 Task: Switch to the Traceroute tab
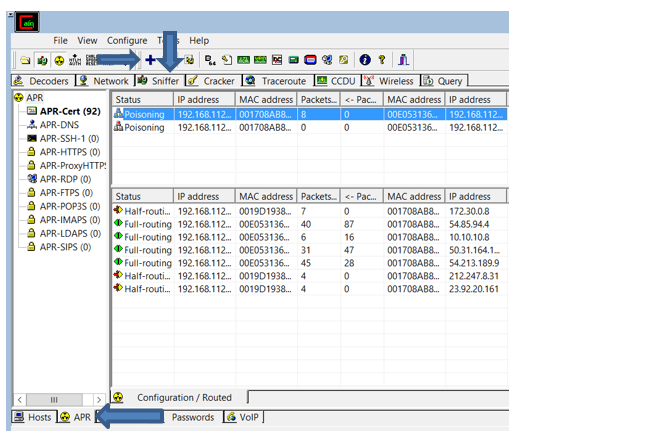(277, 81)
